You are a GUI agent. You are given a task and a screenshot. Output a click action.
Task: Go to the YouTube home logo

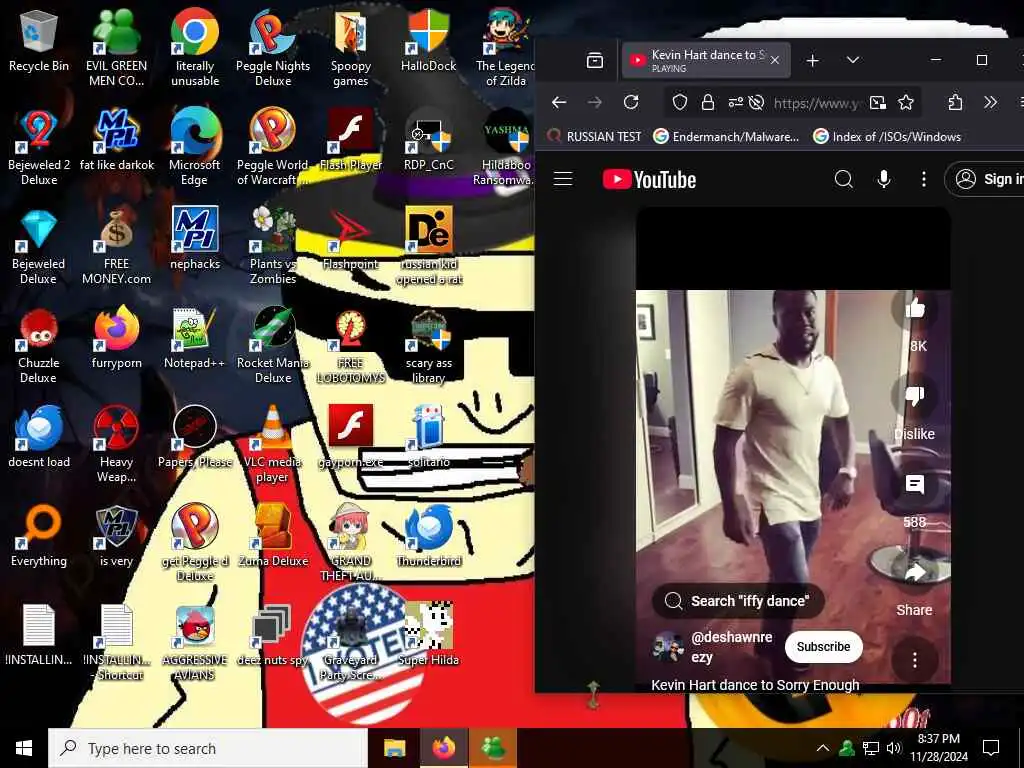point(649,179)
